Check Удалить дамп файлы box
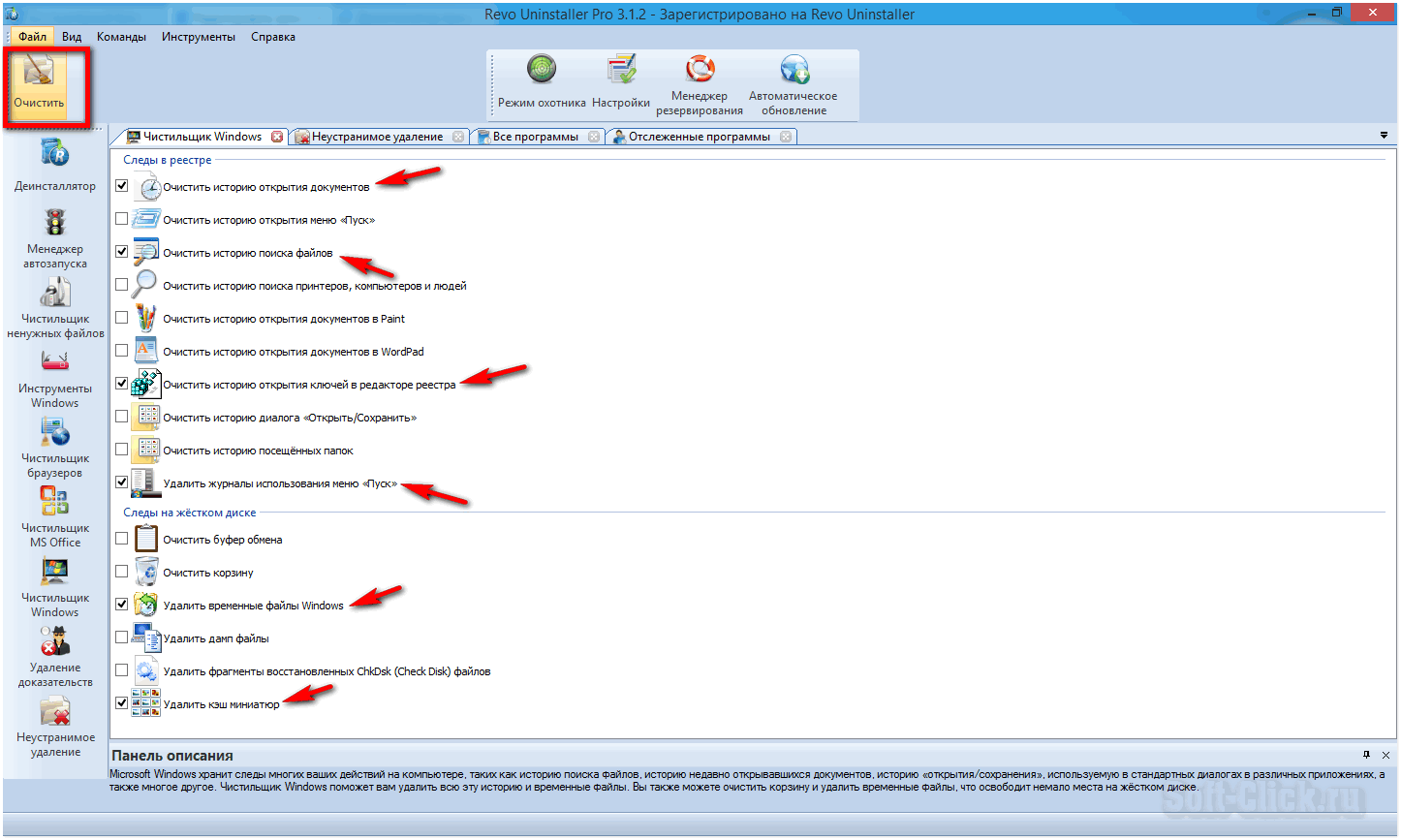The image size is (1401, 840). (121, 637)
